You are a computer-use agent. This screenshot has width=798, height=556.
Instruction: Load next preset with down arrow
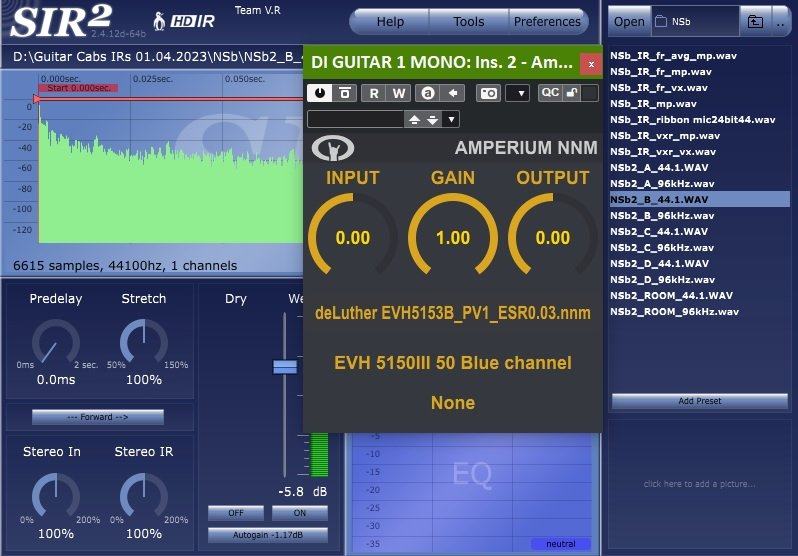432,120
